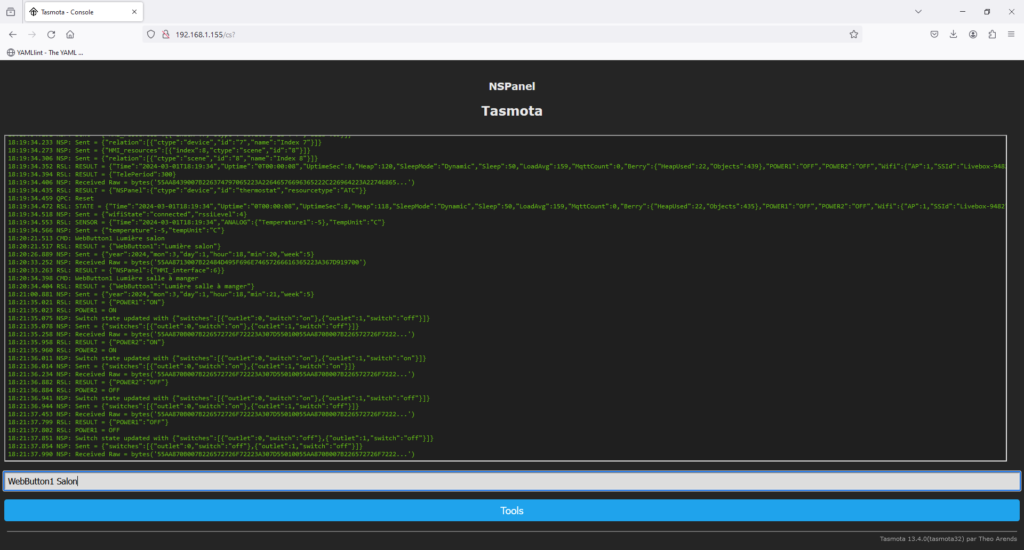The width and height of the screenshot is (1024, 550).
Task: Open the shield tracking protection icon
Action: (x=151, y=35)
